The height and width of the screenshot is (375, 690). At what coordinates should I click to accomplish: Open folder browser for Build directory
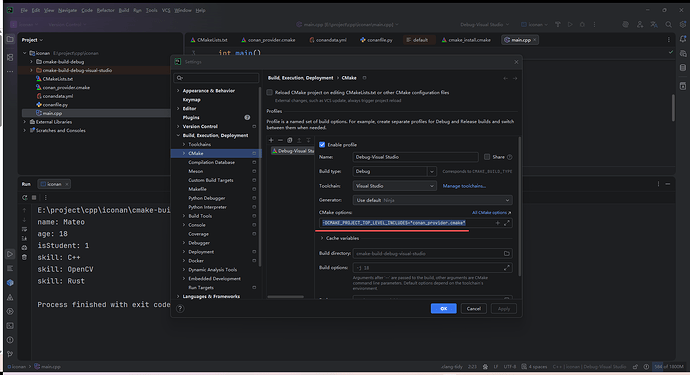pos(506,254)
